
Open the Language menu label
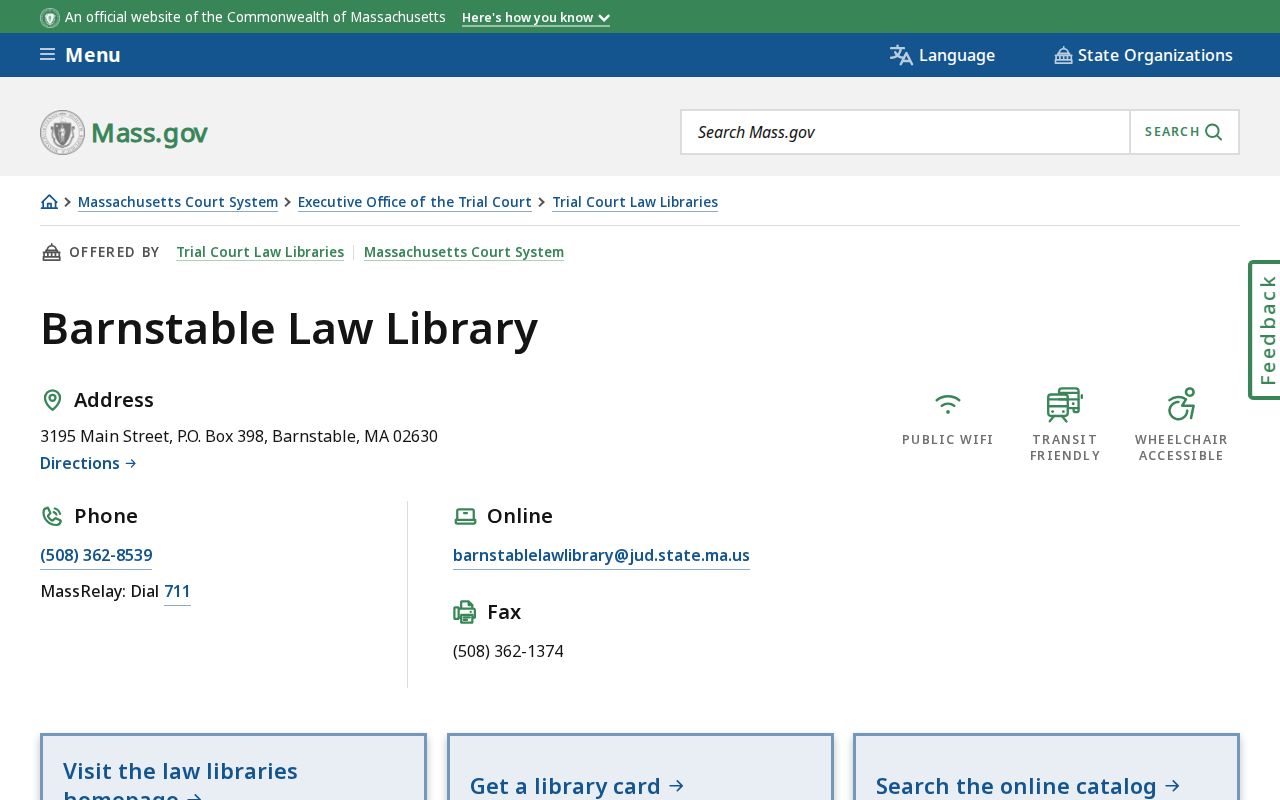click(957, 55)
